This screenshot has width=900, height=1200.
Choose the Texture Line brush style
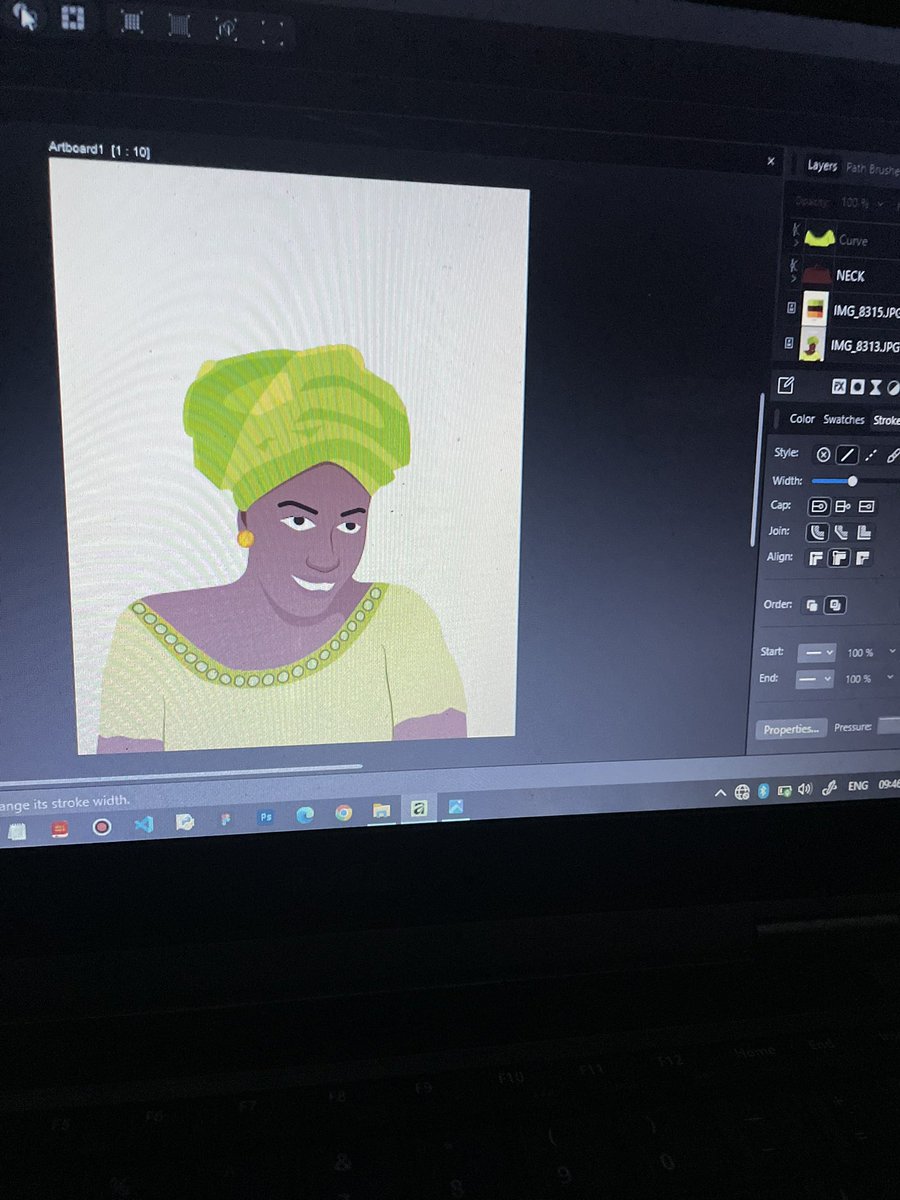(893, 455)
